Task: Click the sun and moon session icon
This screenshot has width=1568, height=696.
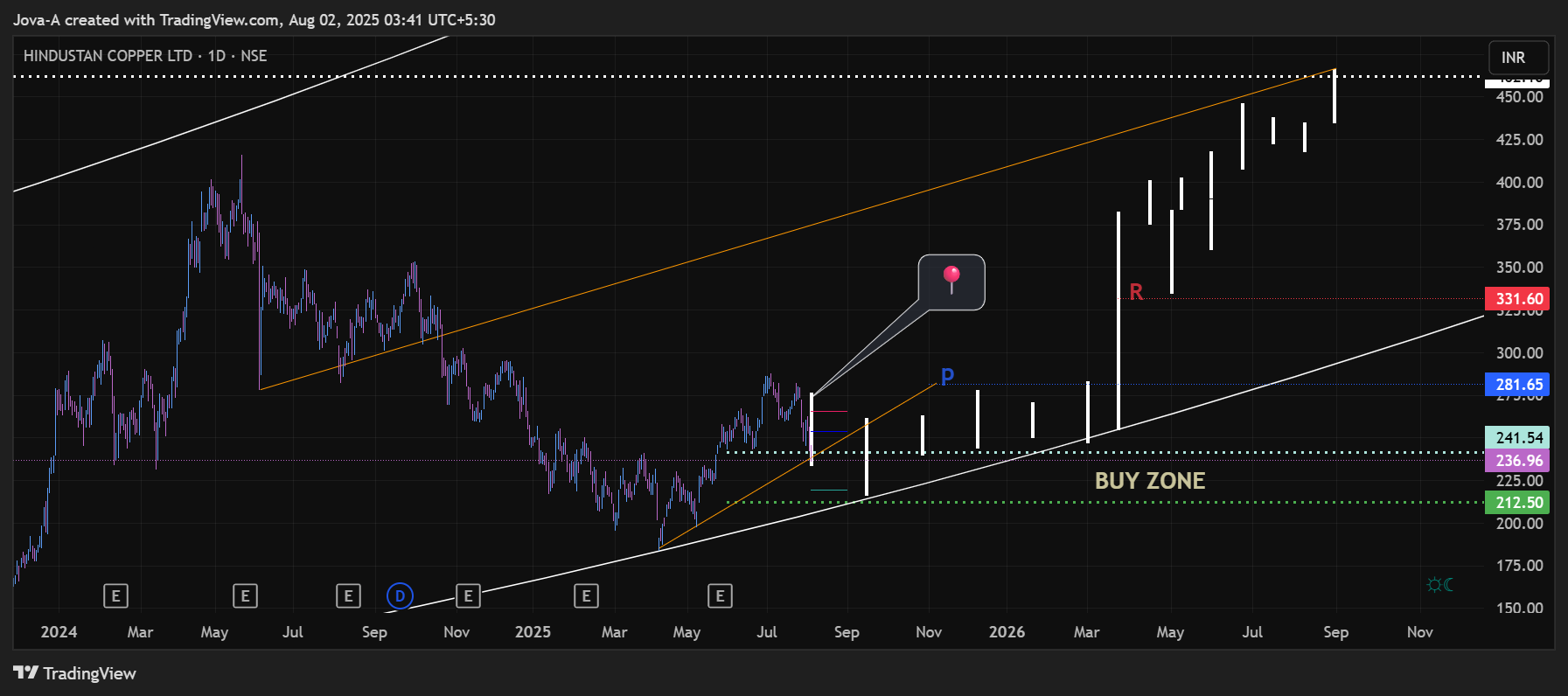Action: [x=1439, y=584]
